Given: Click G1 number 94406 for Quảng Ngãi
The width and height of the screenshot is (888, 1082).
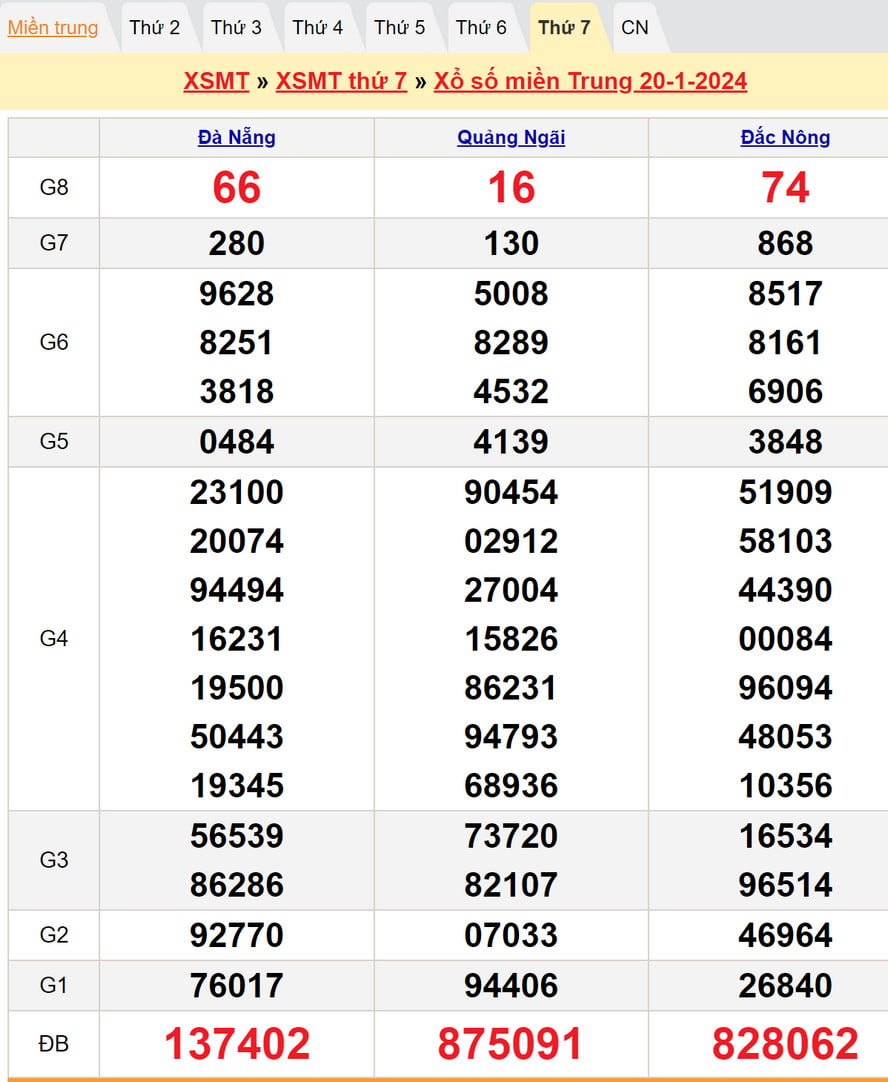Looking at the screenshot, I should tap(511, 986).
